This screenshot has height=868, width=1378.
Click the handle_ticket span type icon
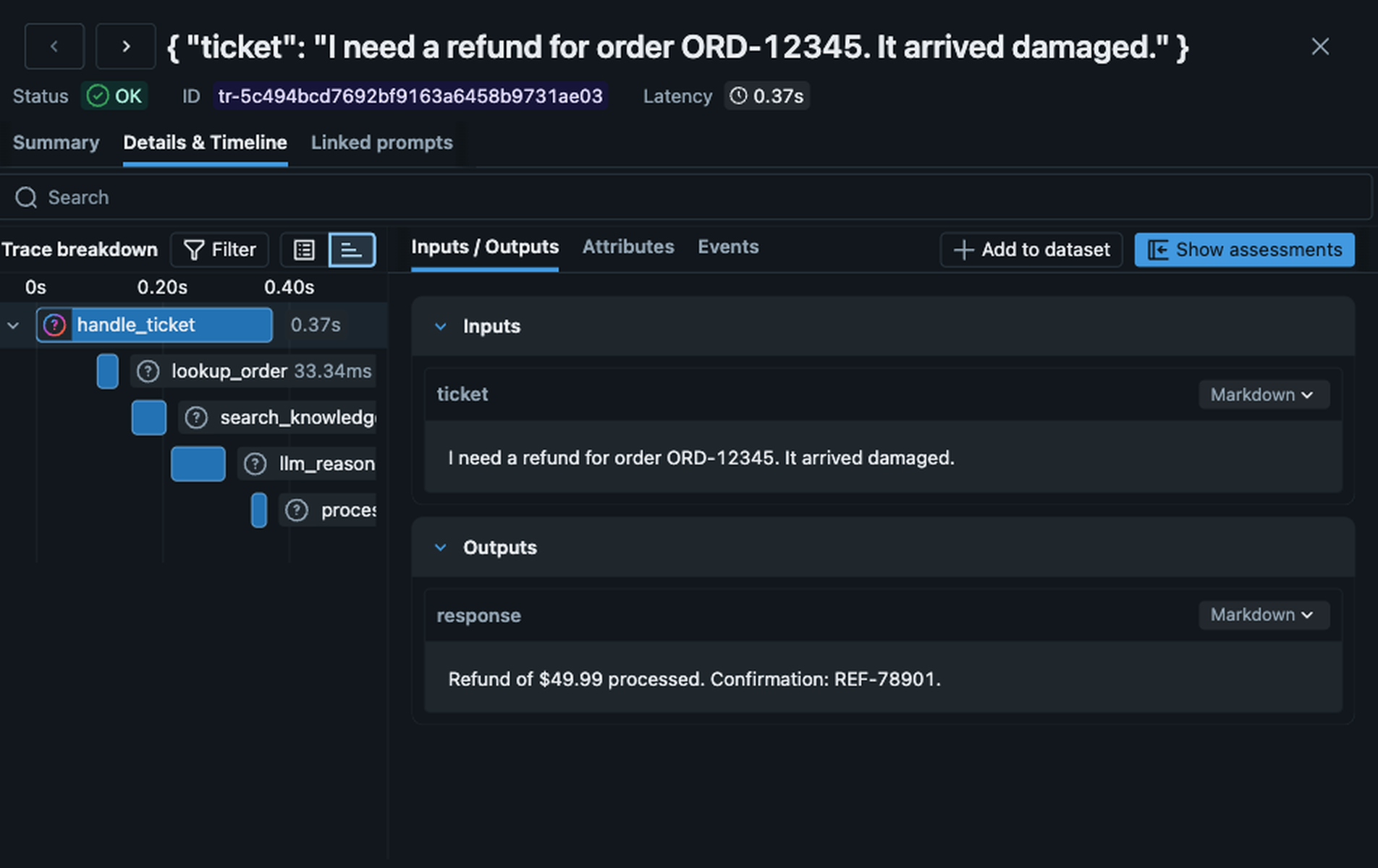pyautogui.click(x=54, y=325)
